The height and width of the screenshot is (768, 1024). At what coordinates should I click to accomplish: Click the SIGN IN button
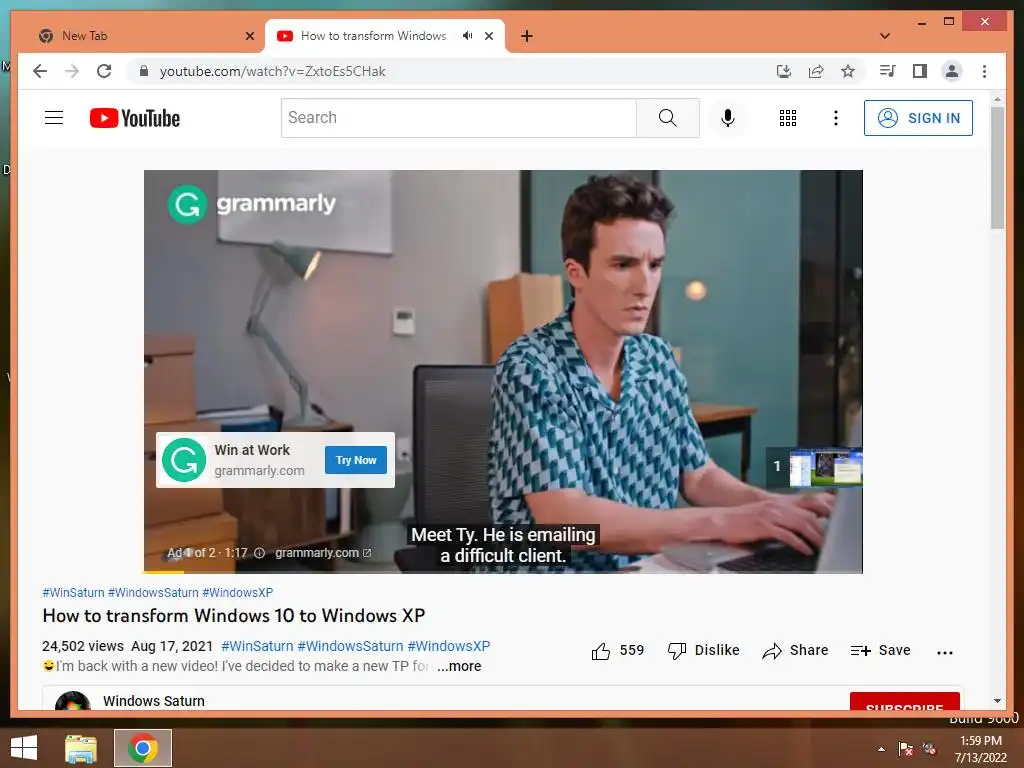click(918, 118)
